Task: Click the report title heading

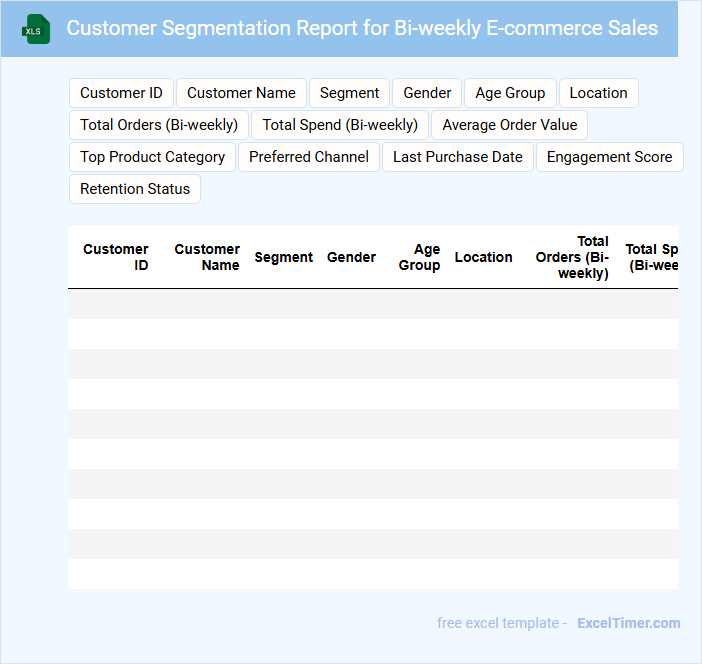Action: (x=362, y=28)
